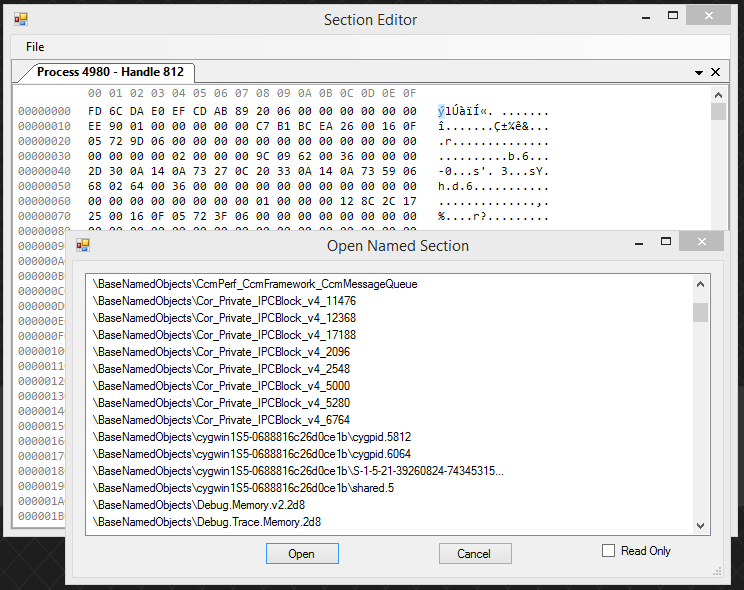Click the section list scrollbar thumb
The image size is (744, 590).
pyautogui.click(x=701, y=312)
